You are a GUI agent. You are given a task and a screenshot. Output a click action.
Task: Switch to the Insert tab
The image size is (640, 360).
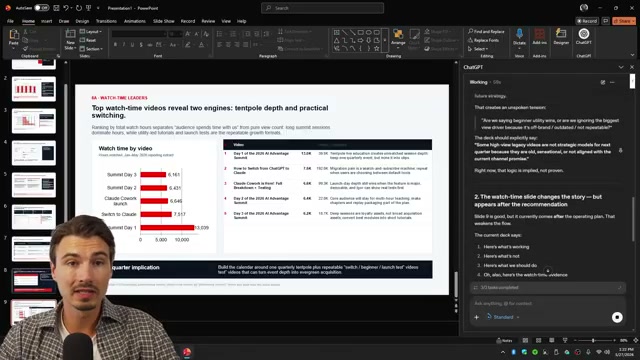47,21
